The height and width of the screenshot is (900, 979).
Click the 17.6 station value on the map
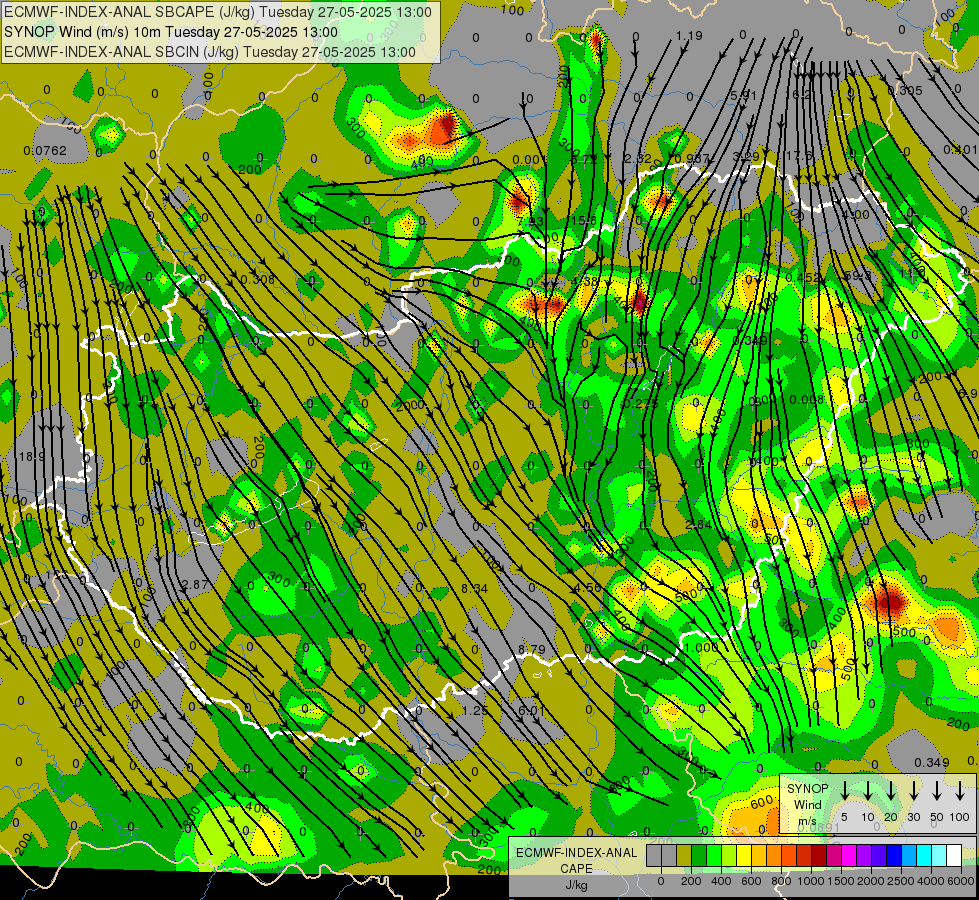pos(799,156)
